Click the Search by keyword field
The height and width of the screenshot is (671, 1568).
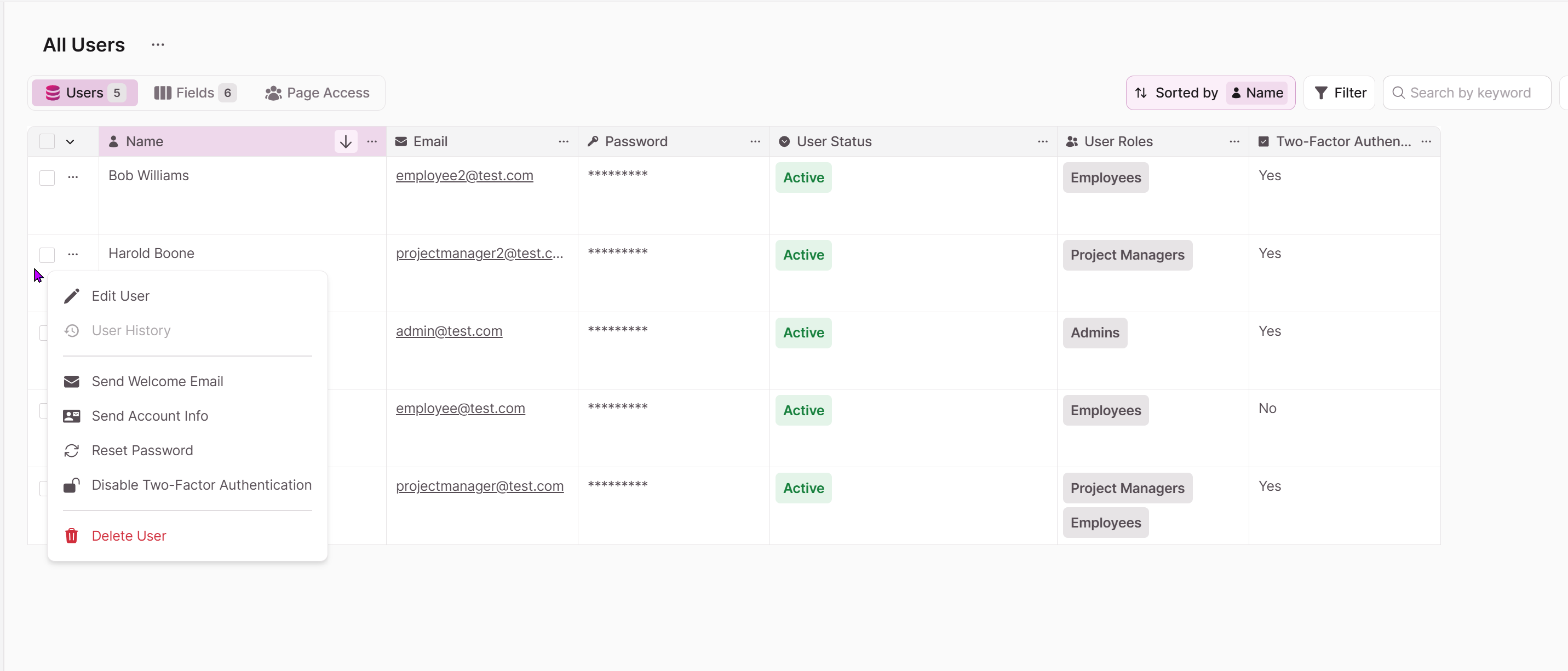click(x=1466, y=93)
